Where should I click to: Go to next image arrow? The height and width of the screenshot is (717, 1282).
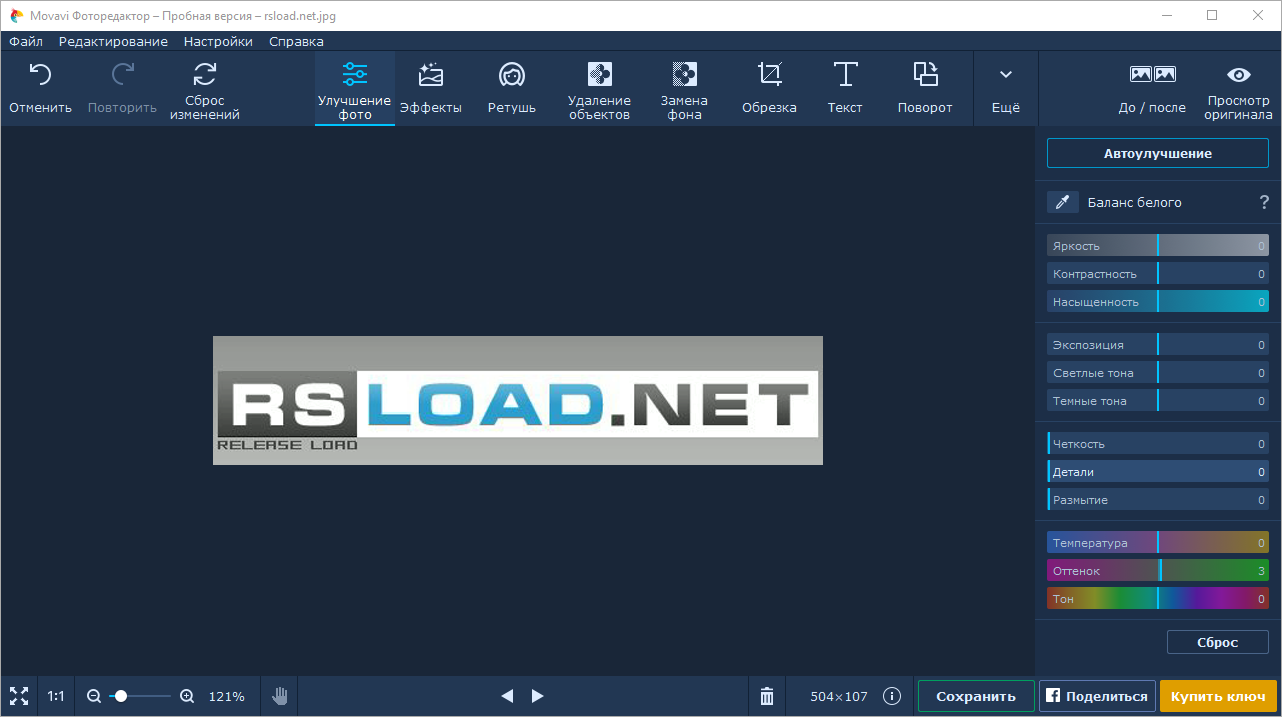537,696
